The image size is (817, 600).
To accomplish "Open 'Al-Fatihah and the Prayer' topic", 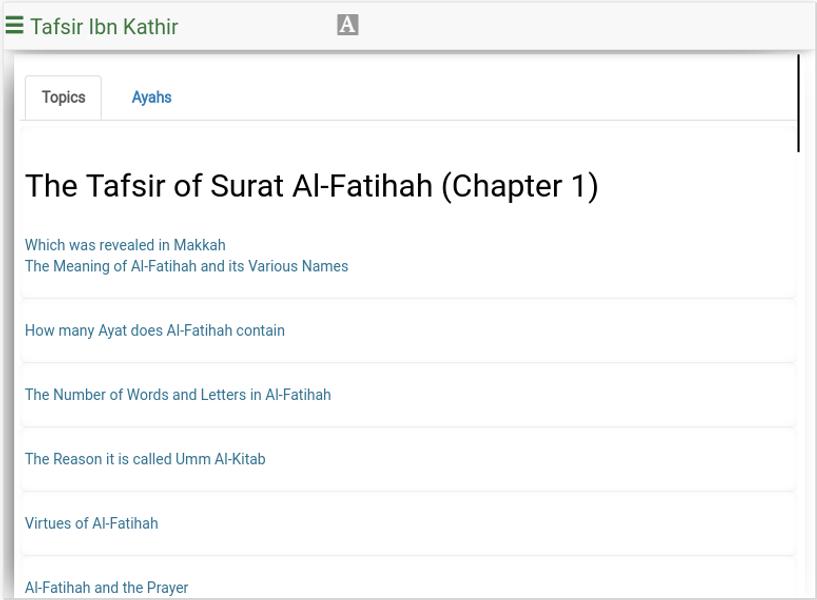I will 106,588.
